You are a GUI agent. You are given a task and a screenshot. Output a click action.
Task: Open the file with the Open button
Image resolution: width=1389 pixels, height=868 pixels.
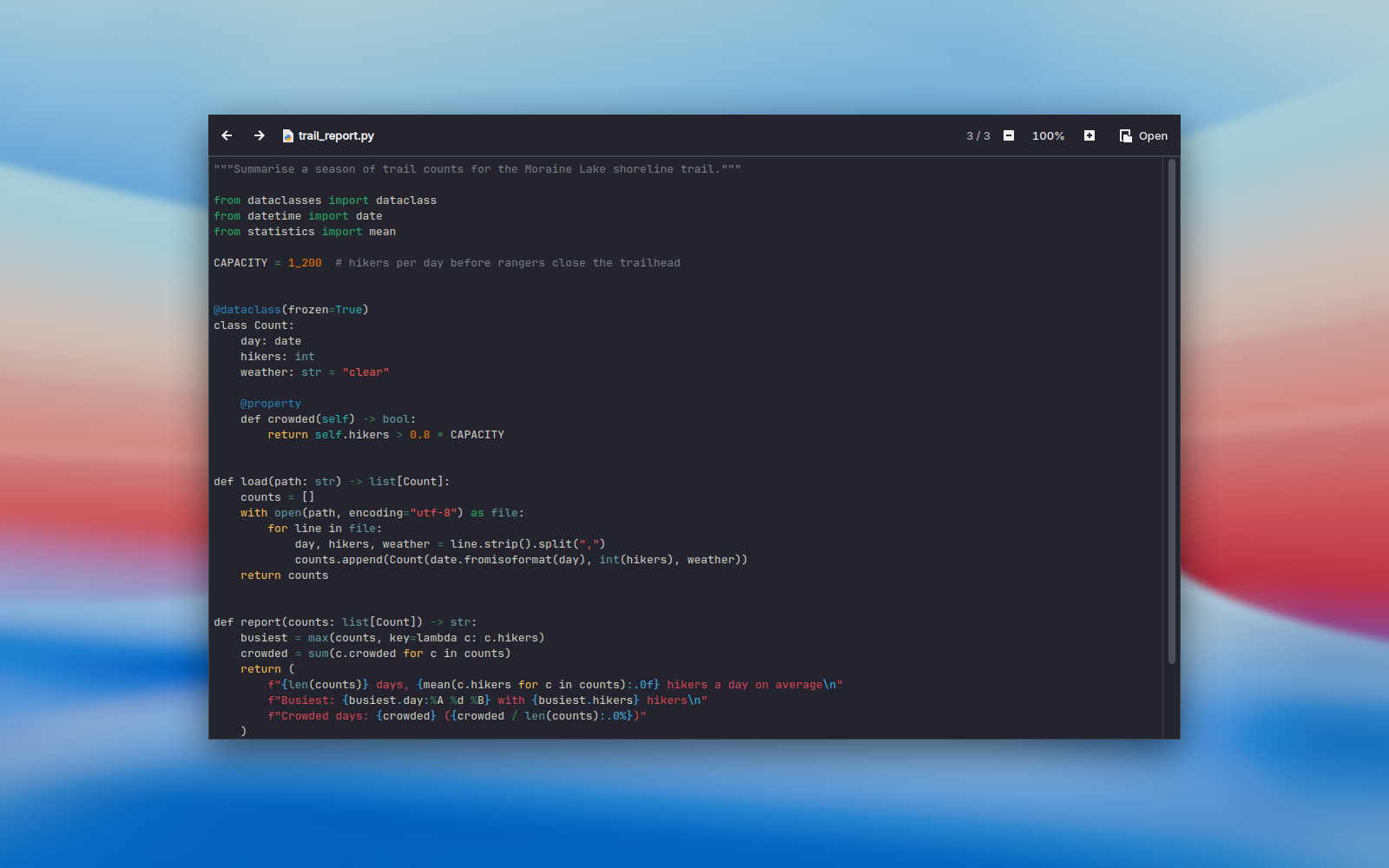(x=1143, y=136)
